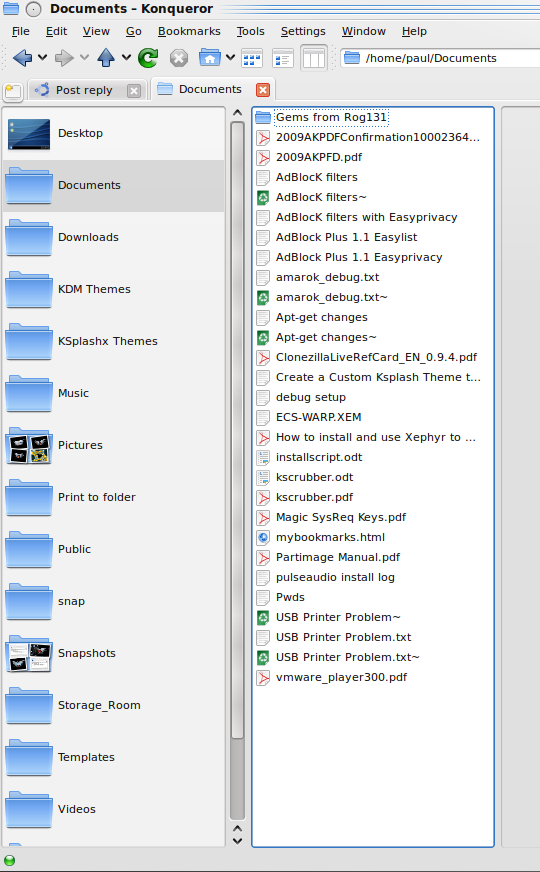Click the Snapshots folder thumbnail icon

29,655
